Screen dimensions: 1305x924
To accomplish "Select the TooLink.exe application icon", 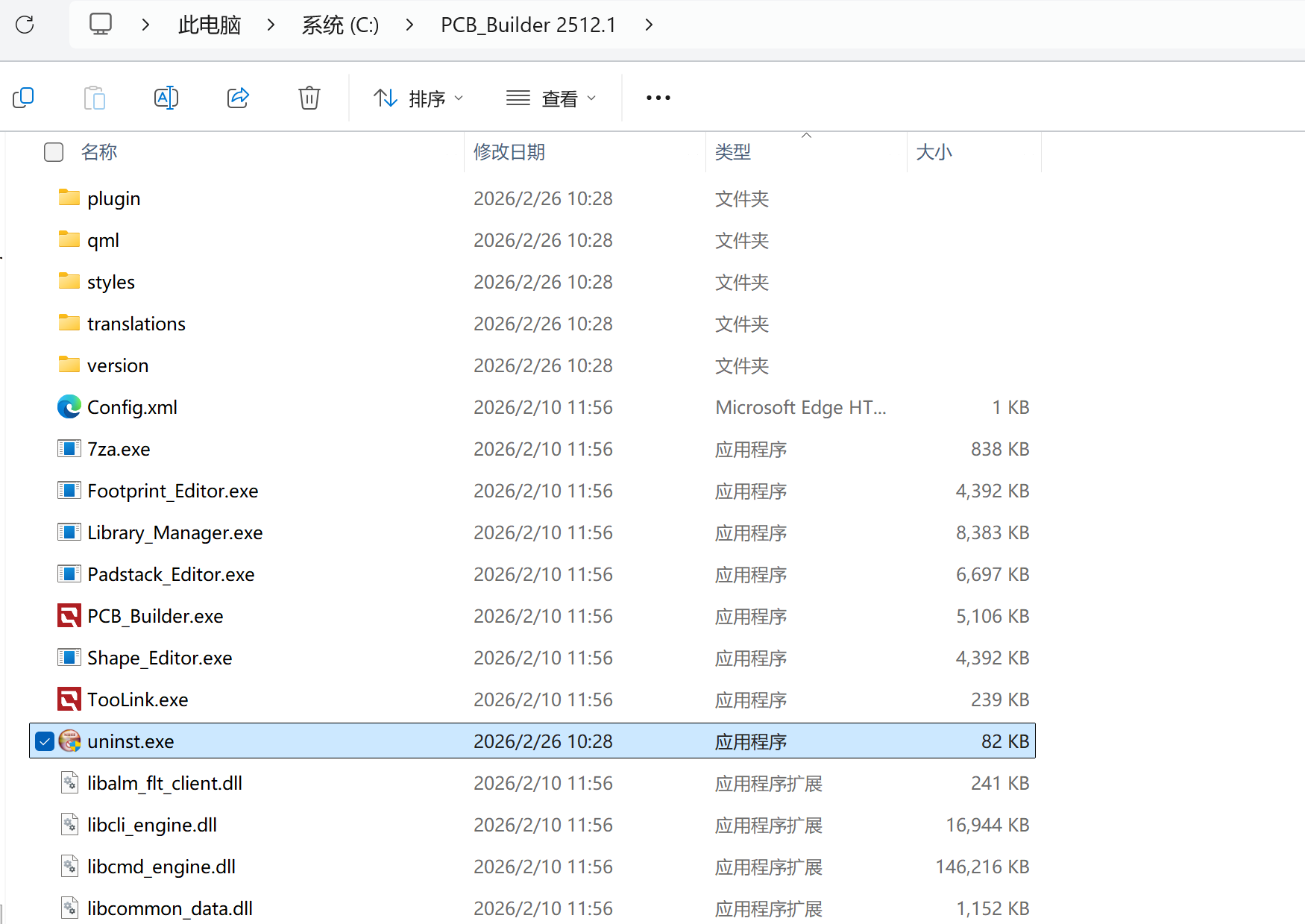I will click(x=69, y=700).
